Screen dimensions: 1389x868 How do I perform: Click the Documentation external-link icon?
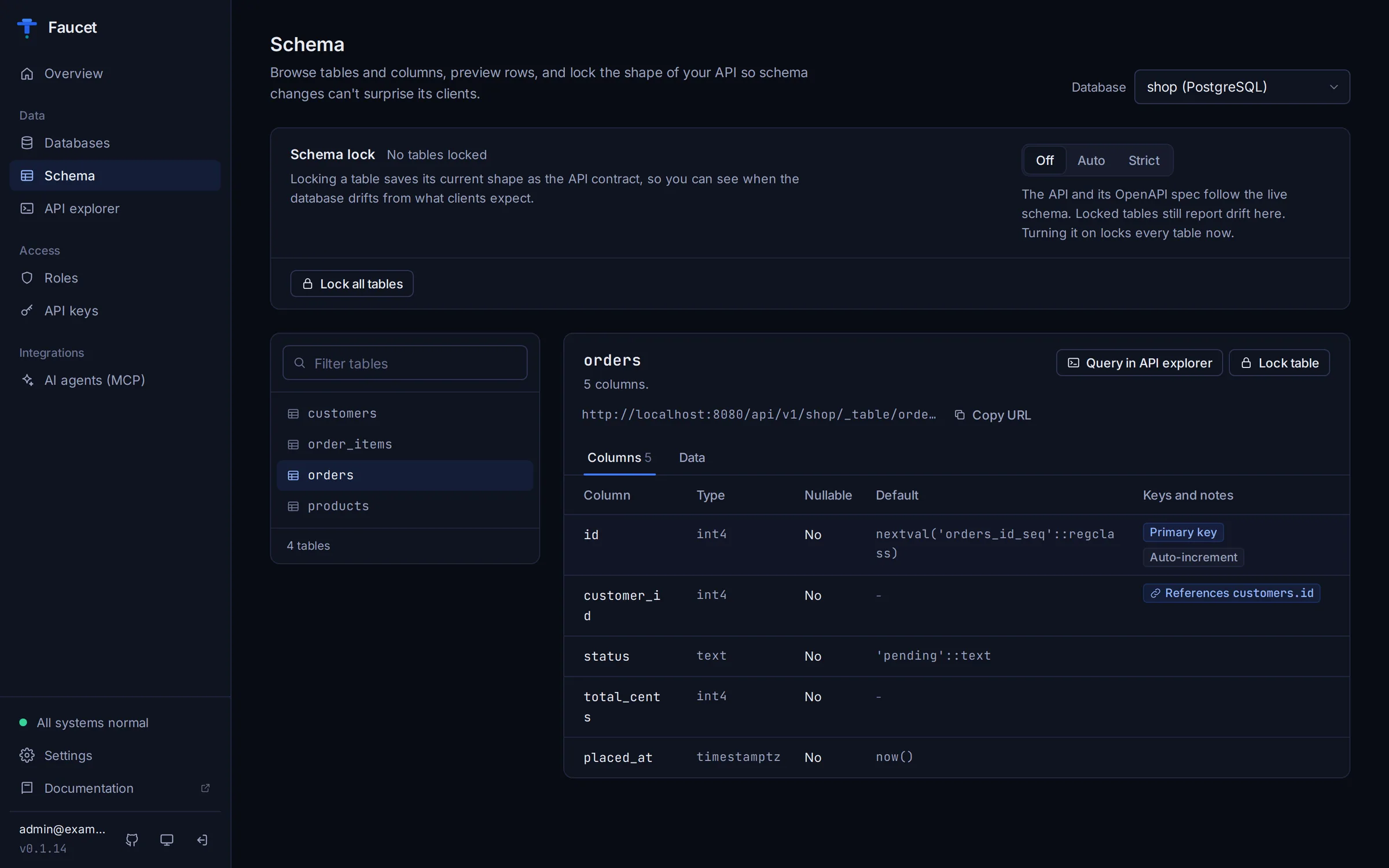tap(205, 788)
